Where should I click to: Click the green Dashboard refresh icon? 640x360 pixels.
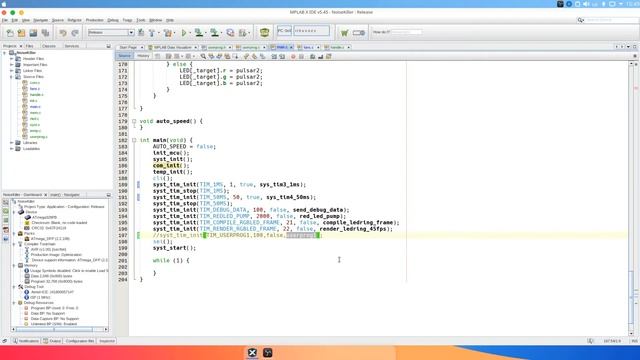(5, 211)
